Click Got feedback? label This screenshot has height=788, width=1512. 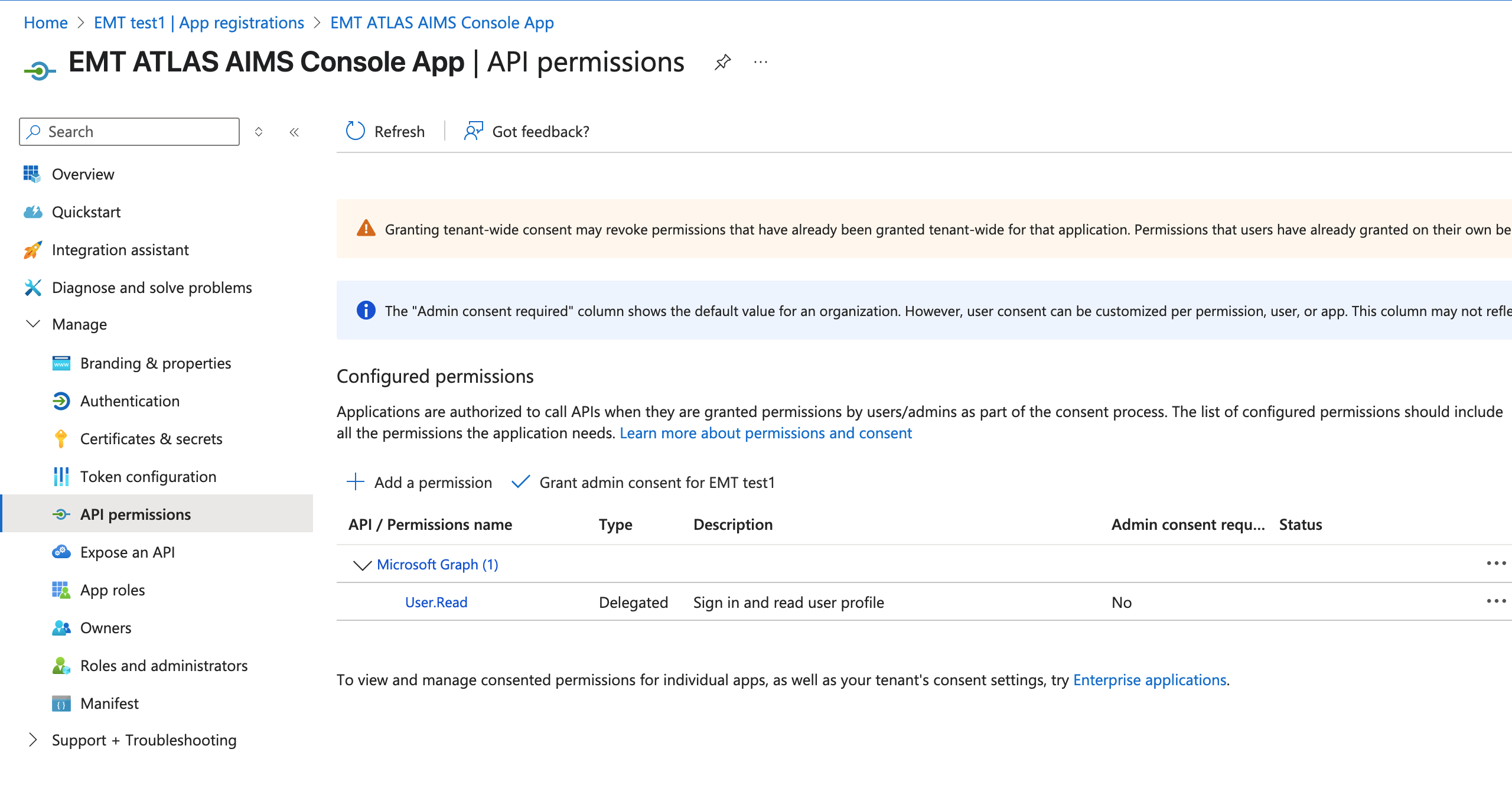coord(540,131)
